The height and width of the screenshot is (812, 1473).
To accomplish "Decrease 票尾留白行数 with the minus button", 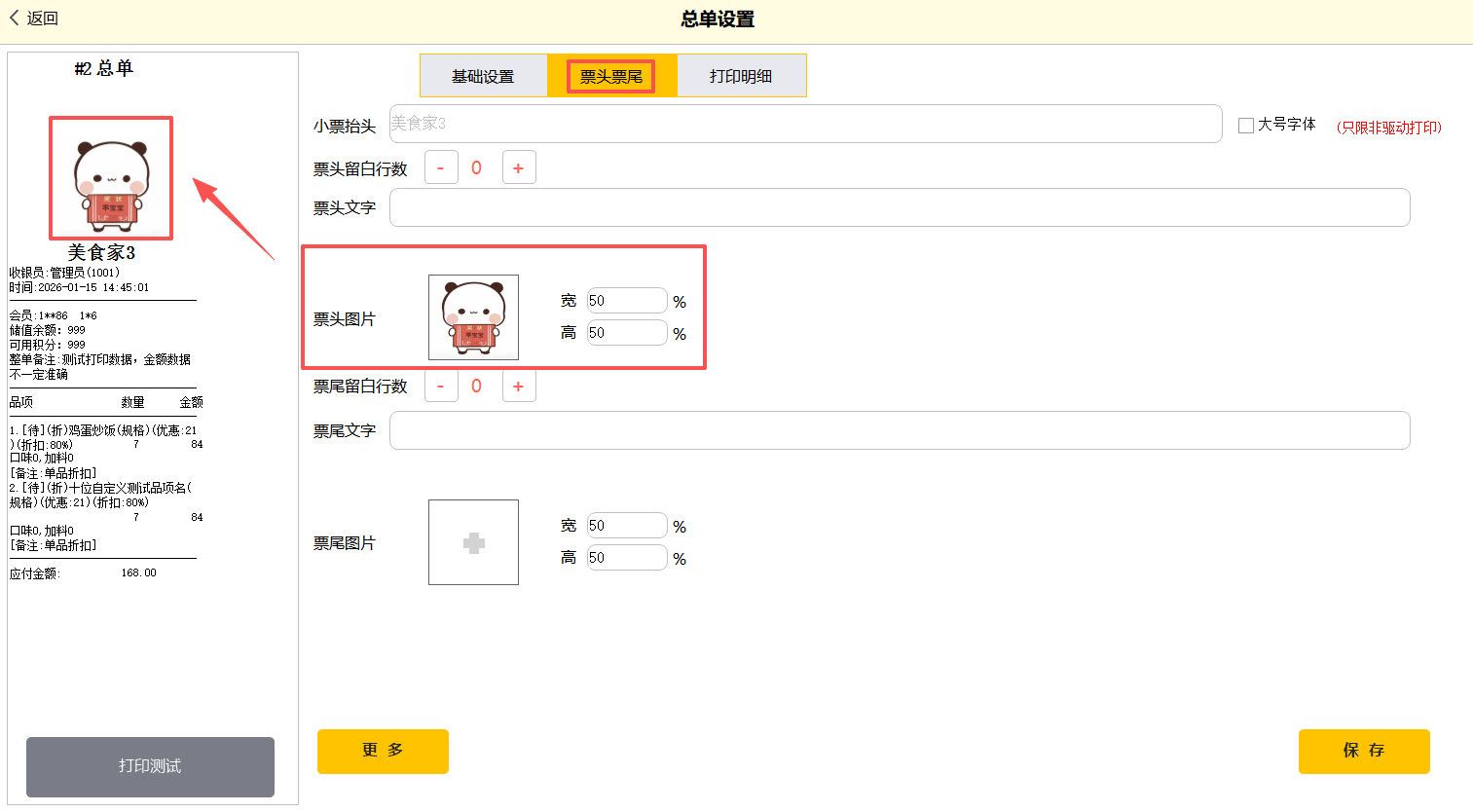I will click(441, 386).
